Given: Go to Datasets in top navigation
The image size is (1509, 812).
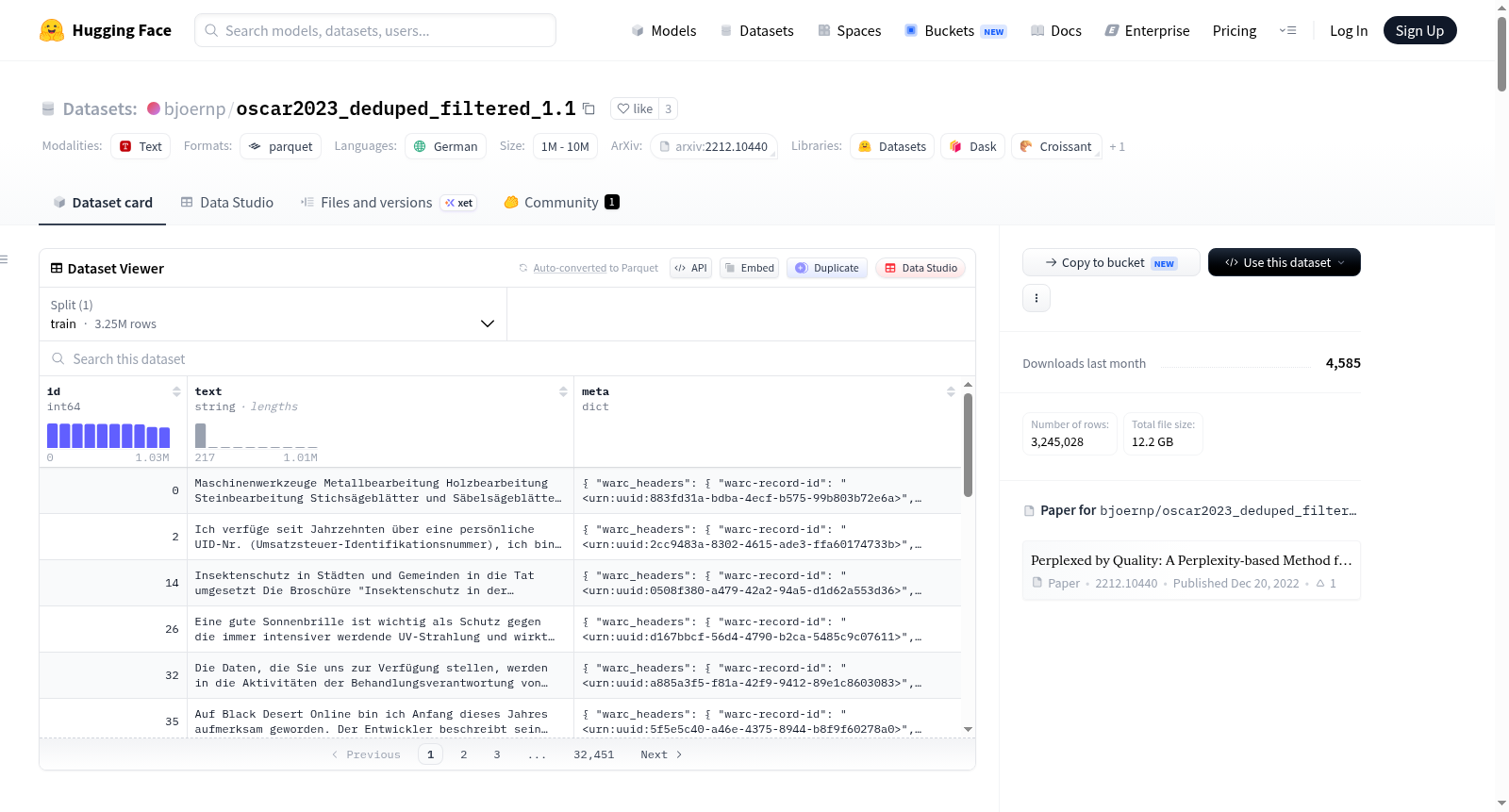Looking at the screenshot, I should coord(757,30).
